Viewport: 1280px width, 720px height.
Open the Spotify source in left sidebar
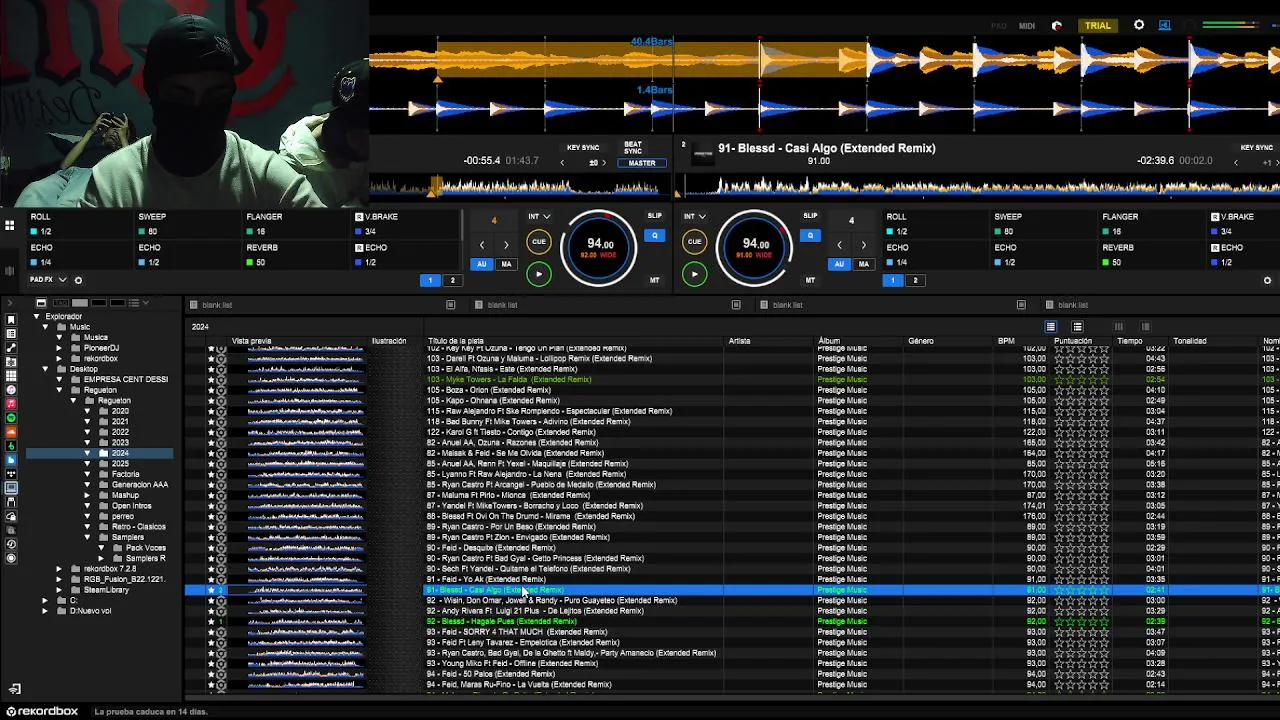[x=11, y=417]
